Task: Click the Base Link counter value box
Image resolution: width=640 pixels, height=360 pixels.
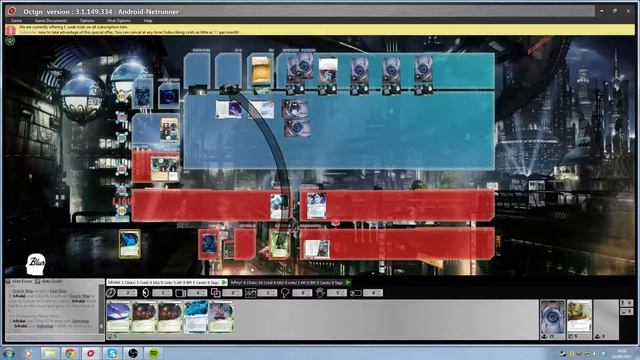Action: pos(232,293)
